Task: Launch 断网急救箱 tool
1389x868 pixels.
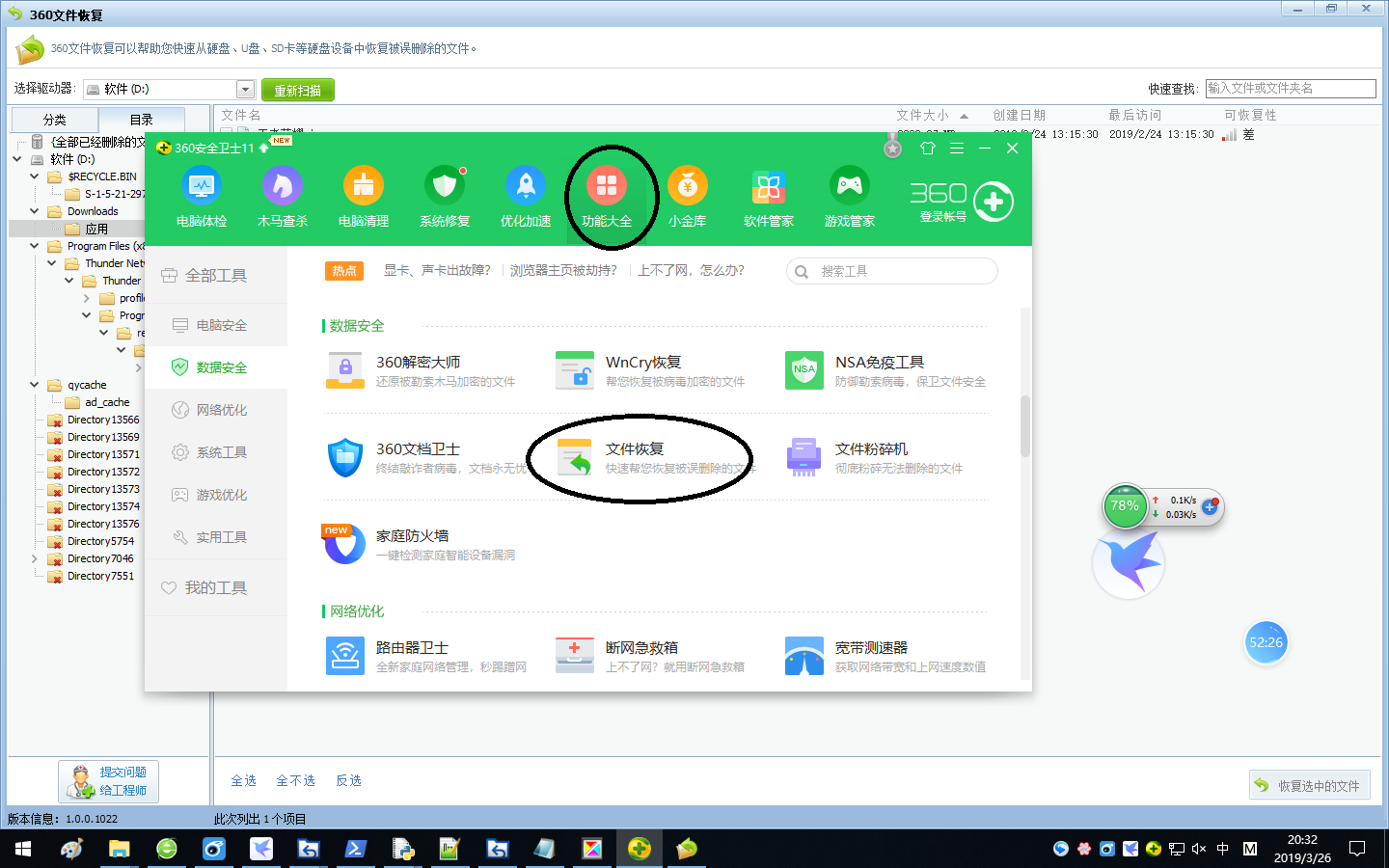Action: [651, 656]
